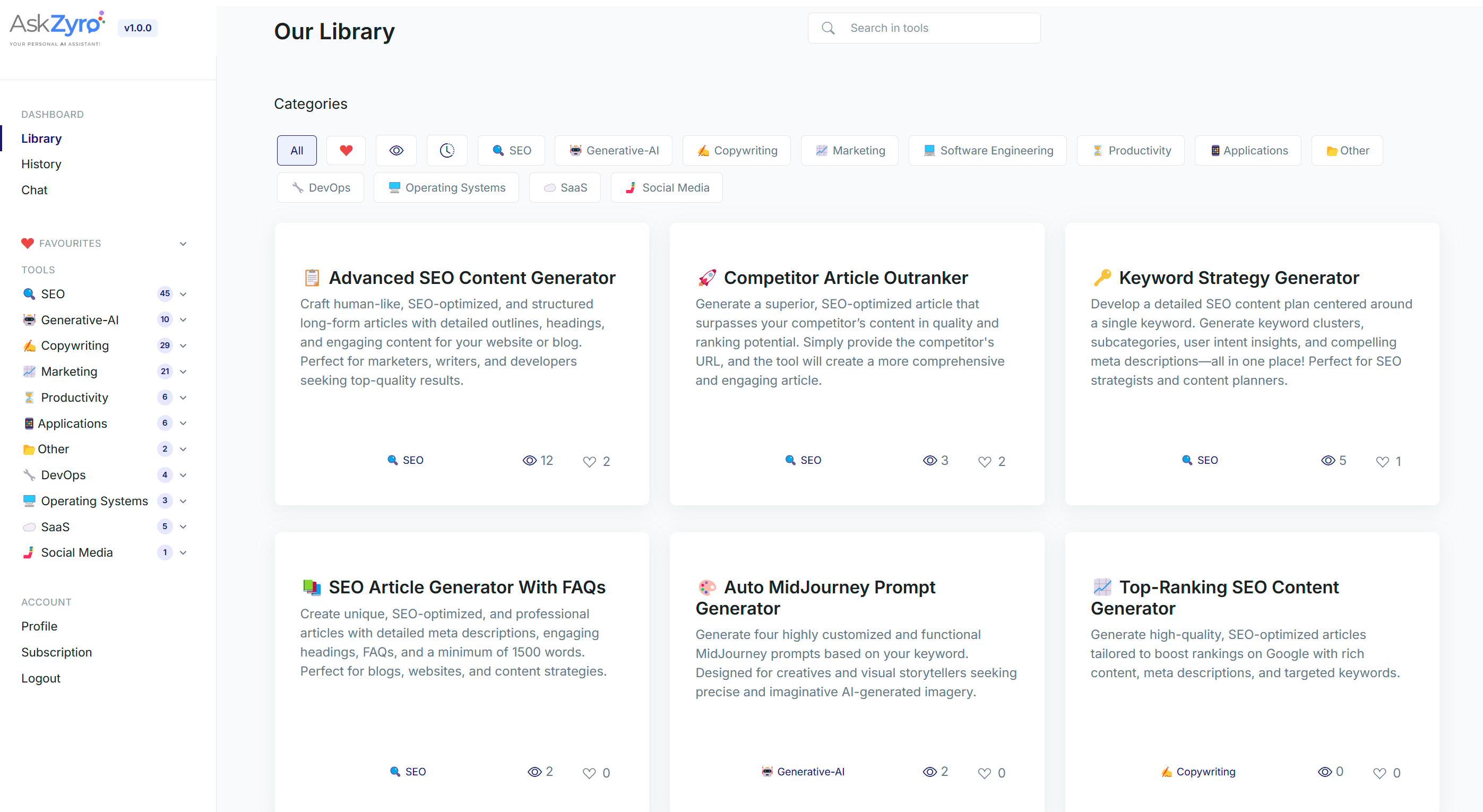Select the Generative-AI category filter
The width and height of the screenshot is (1483, 812).
[x=614, y=150]
